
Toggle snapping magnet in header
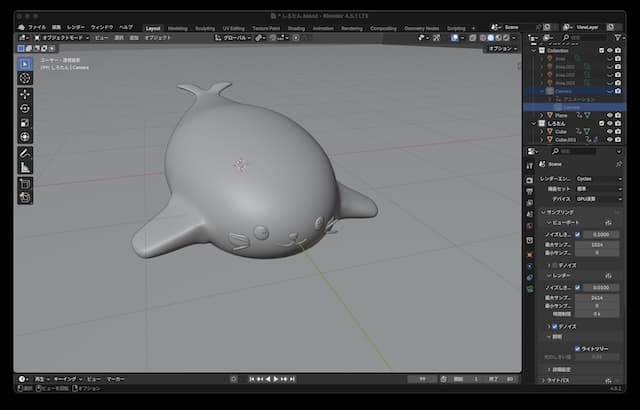coord(273,38)
